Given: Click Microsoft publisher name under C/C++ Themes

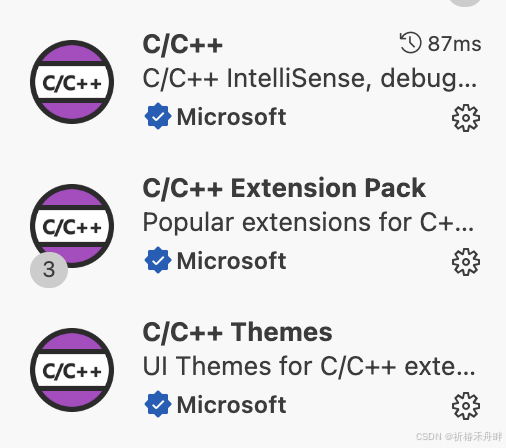Looking at the screenshot, I should pos(231,405).
